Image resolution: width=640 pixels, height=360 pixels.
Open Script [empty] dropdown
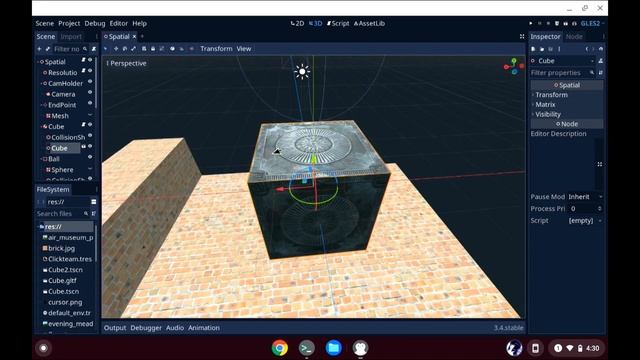click(585, 220)
